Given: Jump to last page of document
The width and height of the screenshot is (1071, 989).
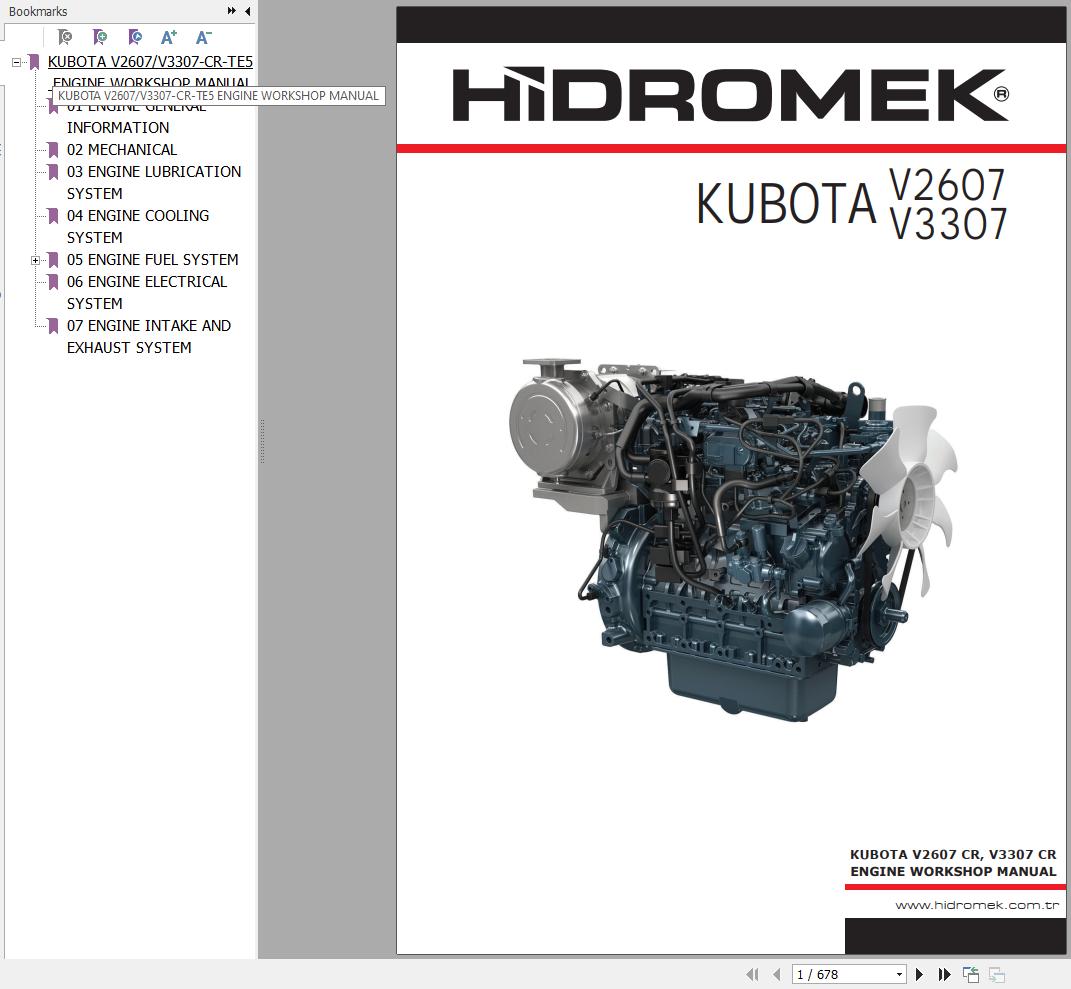Looking at the screenshot, I should tap(944, 974).
